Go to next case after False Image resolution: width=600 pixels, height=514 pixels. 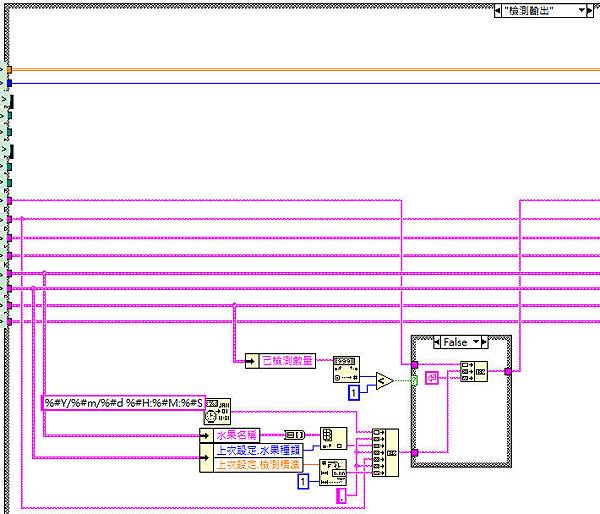[484, 342]
